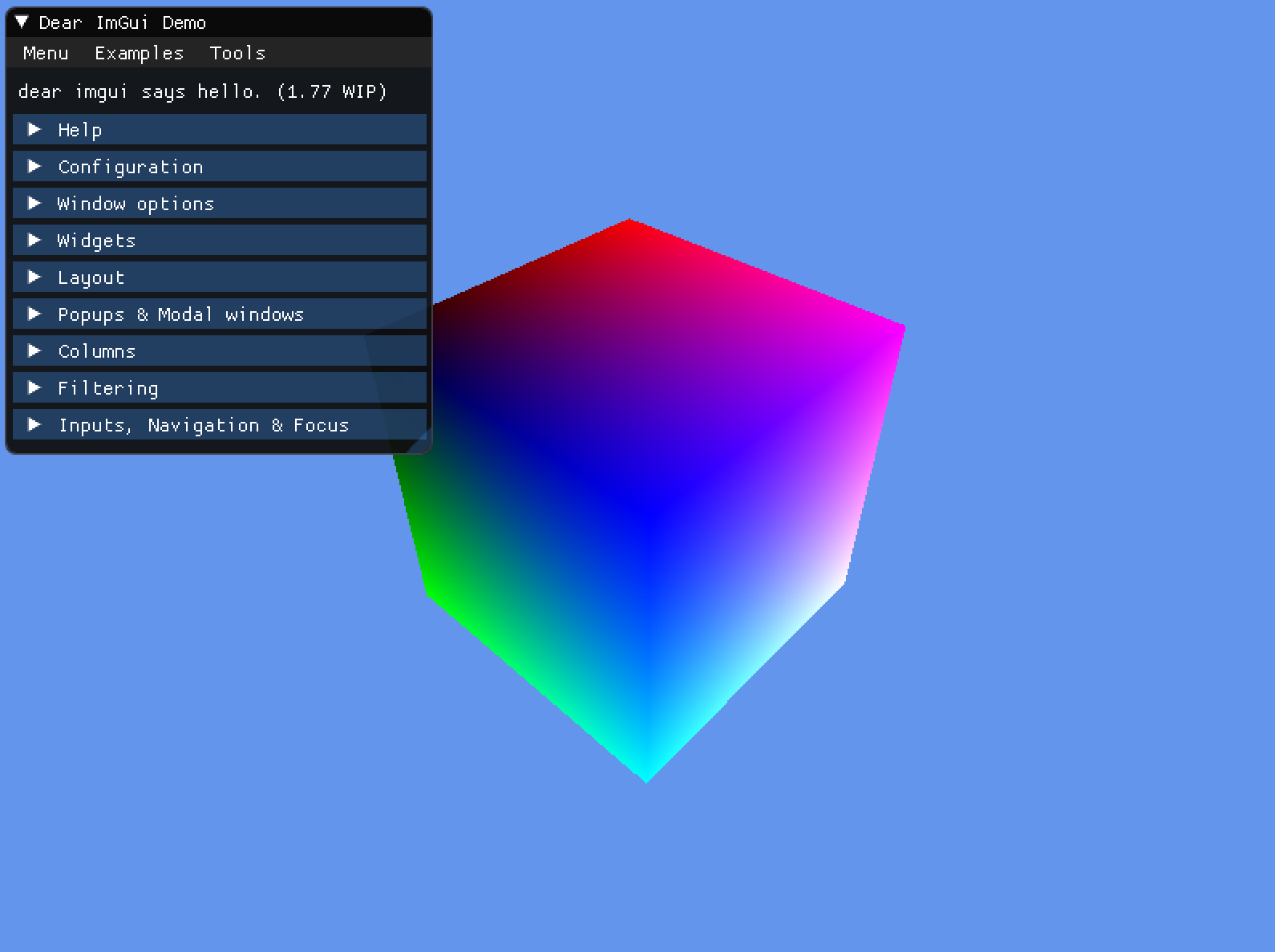1275x952 pixels.
Task: Expand Popups & Modal windows section
Action: (x=220, y=314)
